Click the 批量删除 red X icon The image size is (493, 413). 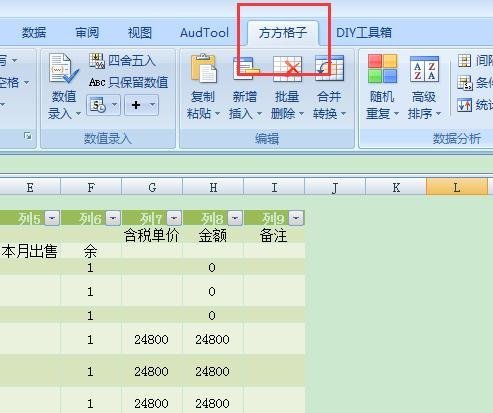pyautogui.click(x=287, y=68)
